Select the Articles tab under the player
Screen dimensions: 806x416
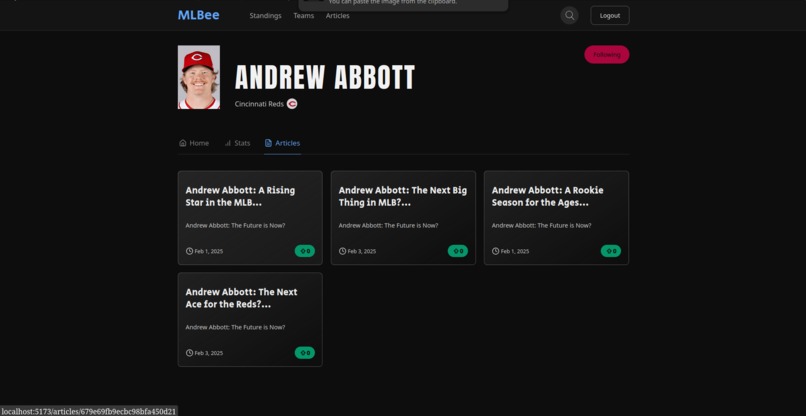[282, 143]
